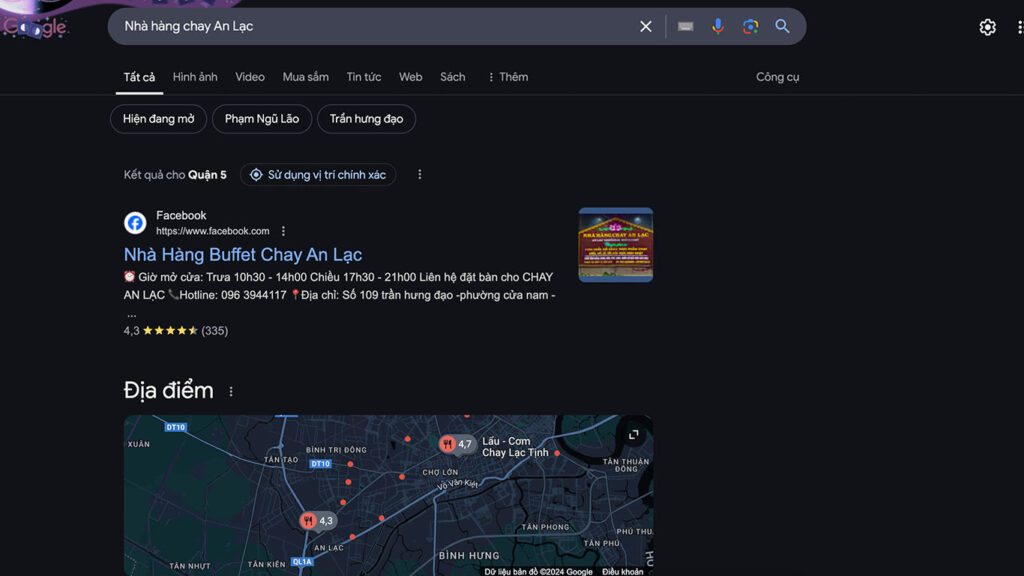
Task: Open location options menu beside precise location
Action: [420, 174]
